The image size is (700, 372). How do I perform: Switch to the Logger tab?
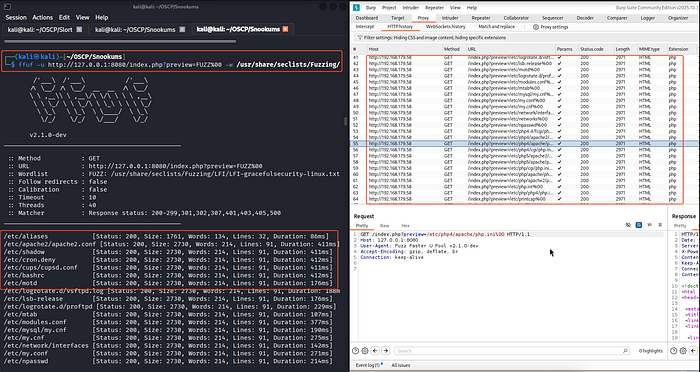coord(647,18)
